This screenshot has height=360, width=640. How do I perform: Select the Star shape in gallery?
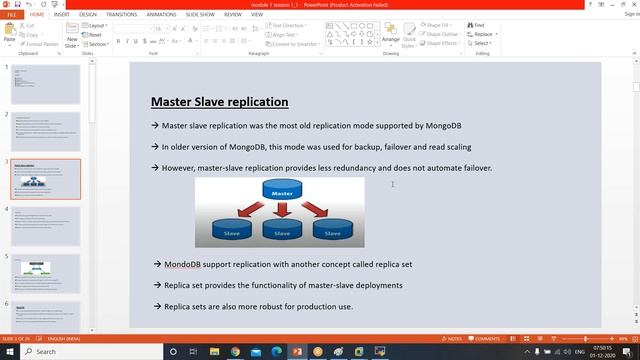tap(370, 42)
